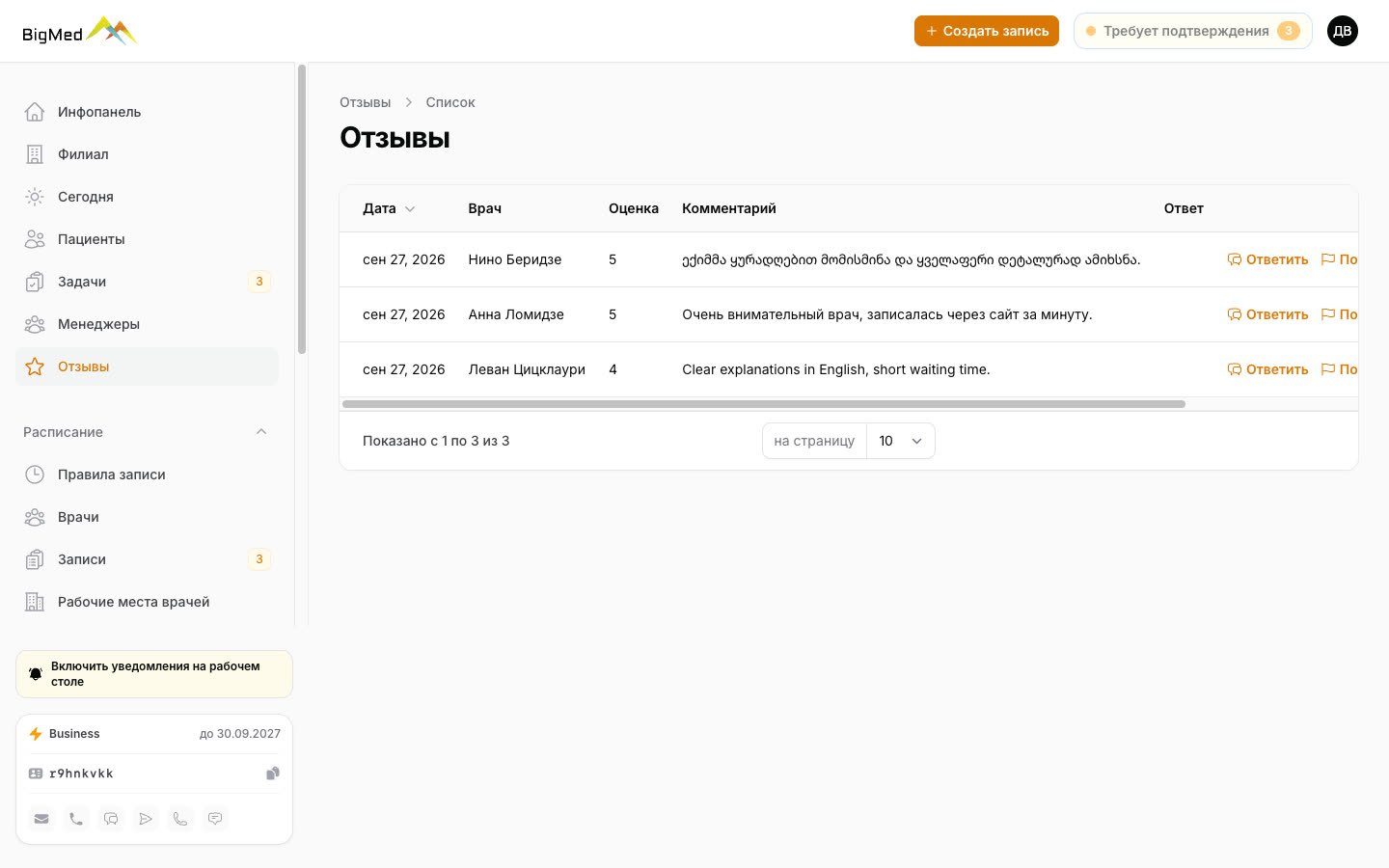Click the paper plane send icon
The height and width of the screenshot is (868, 1389).
[146, 819]
